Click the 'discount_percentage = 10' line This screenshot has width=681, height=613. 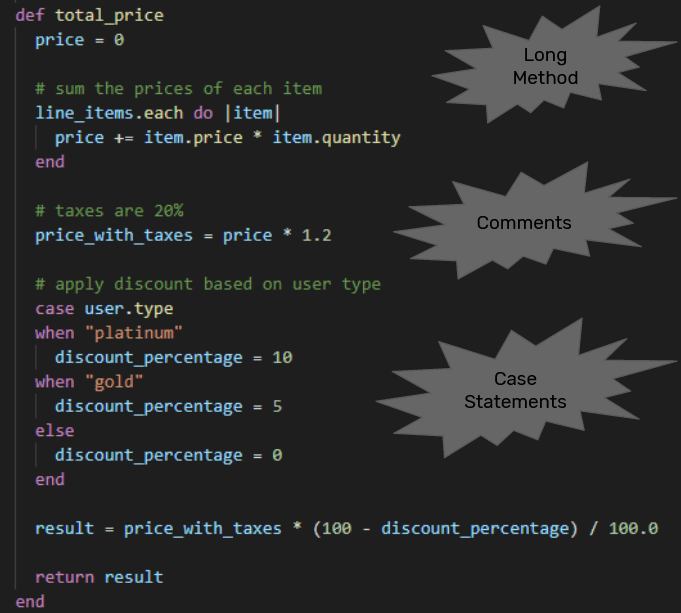174,358
